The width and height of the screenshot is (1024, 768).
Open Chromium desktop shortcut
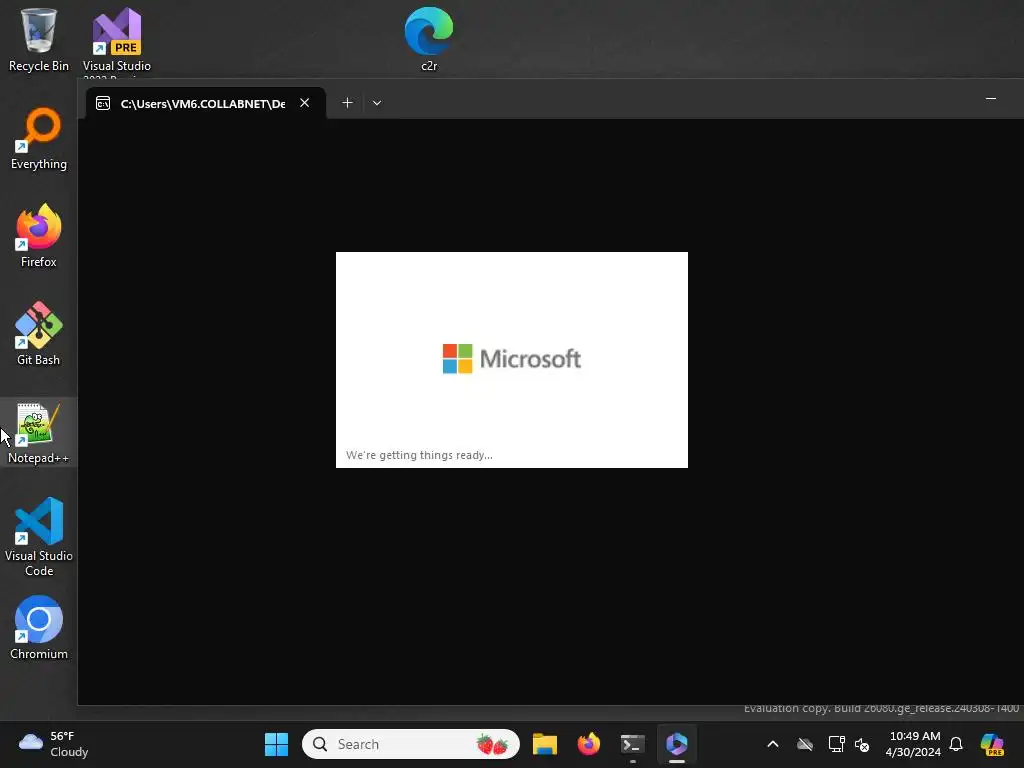coord(39,627)
